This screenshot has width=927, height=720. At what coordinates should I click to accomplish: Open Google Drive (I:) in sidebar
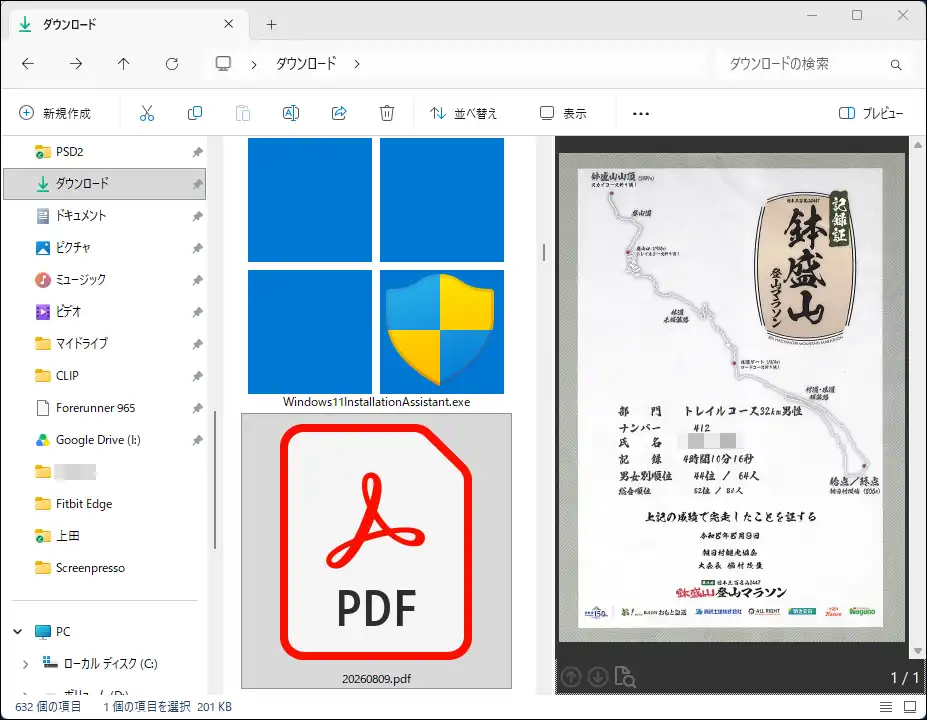coord(104,440)
